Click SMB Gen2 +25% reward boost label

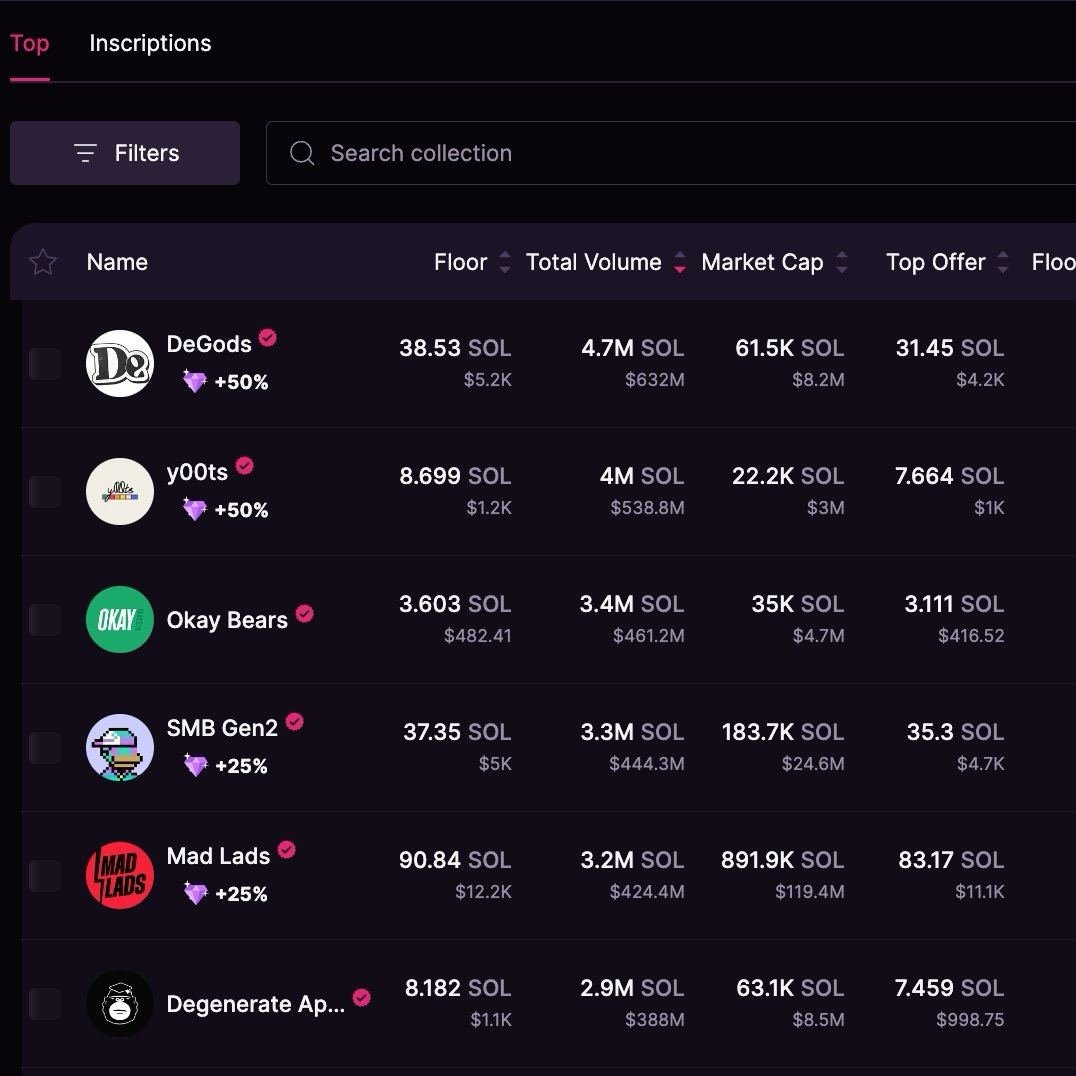(x=241, y=766)
